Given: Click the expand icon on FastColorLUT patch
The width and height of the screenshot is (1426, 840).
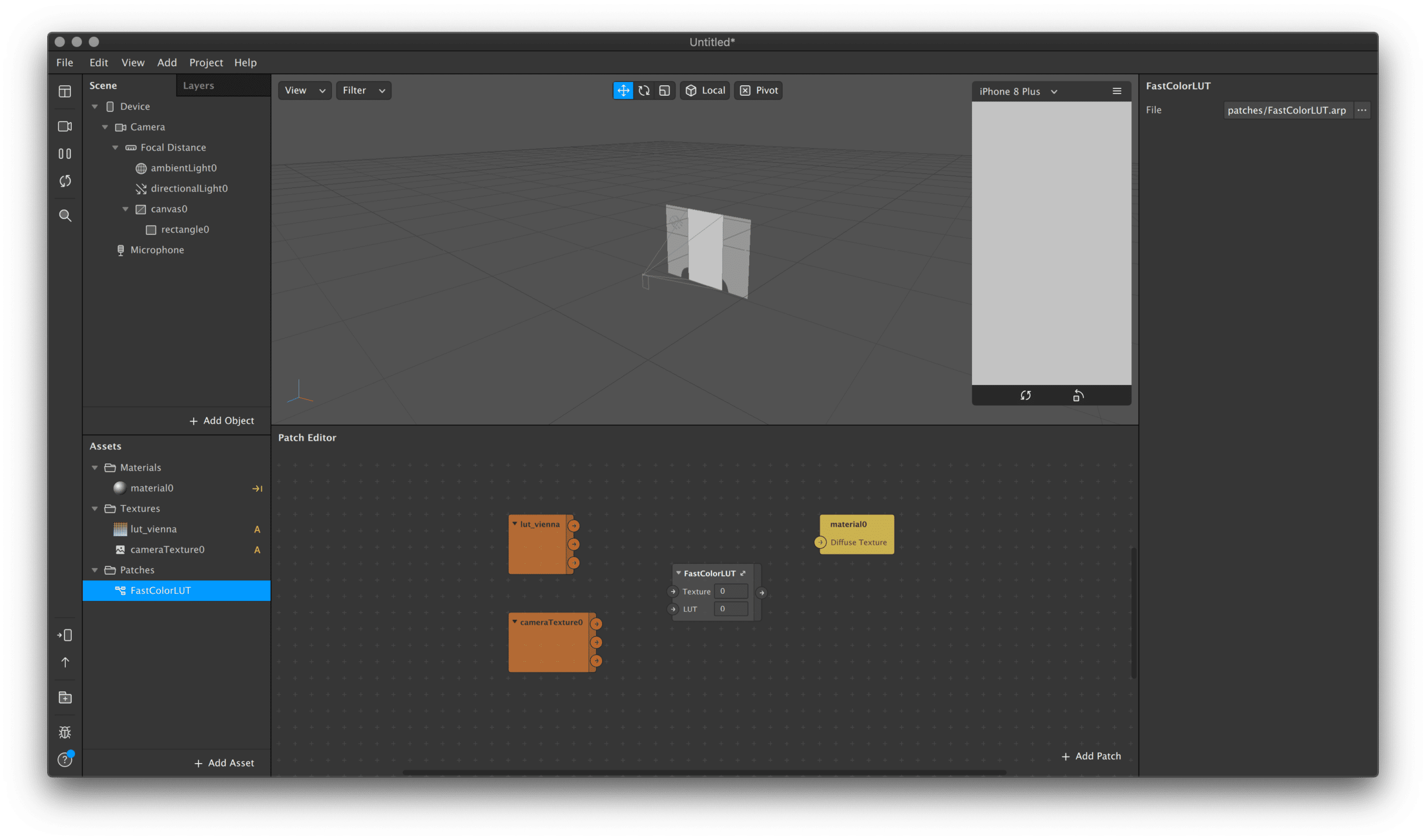Looking at the screenshot, I should tap(744, 573).
